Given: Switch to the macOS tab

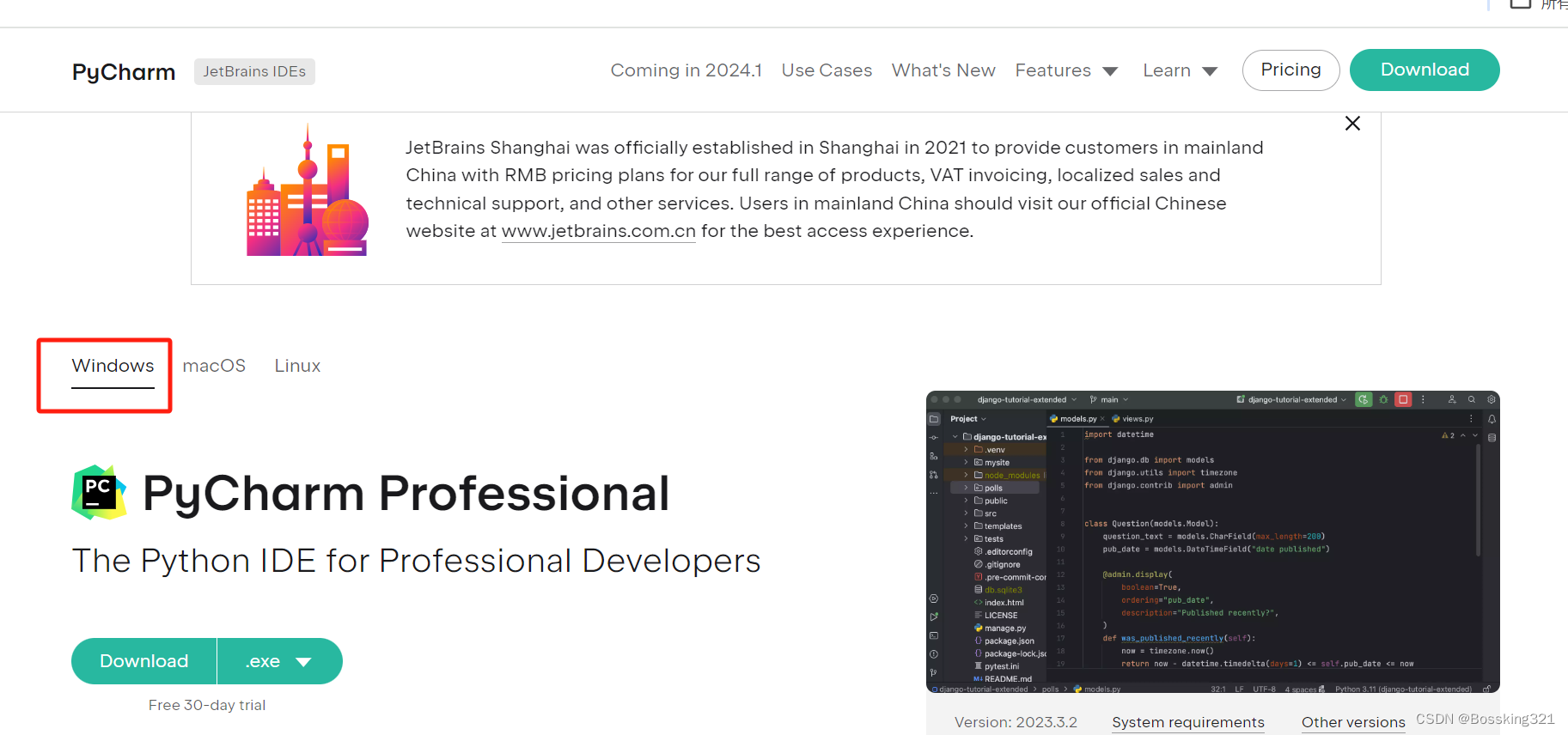Looking at the screenshot, I should tap(214, 366).
